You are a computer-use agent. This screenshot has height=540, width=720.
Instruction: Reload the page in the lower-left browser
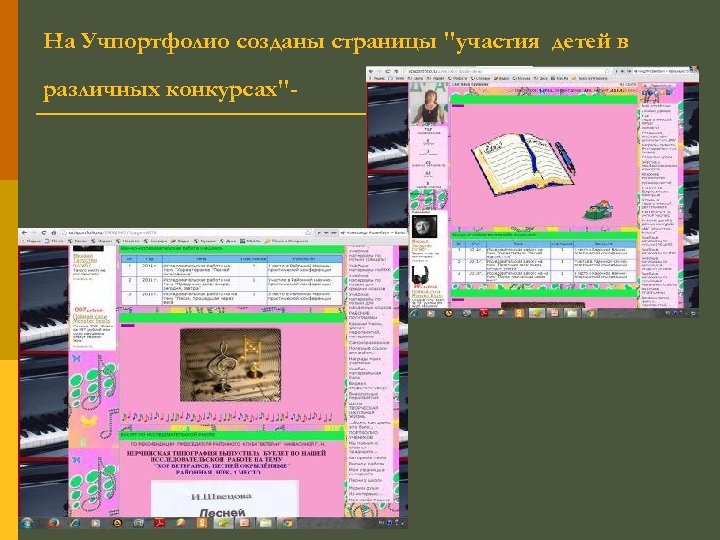point(44,233)
